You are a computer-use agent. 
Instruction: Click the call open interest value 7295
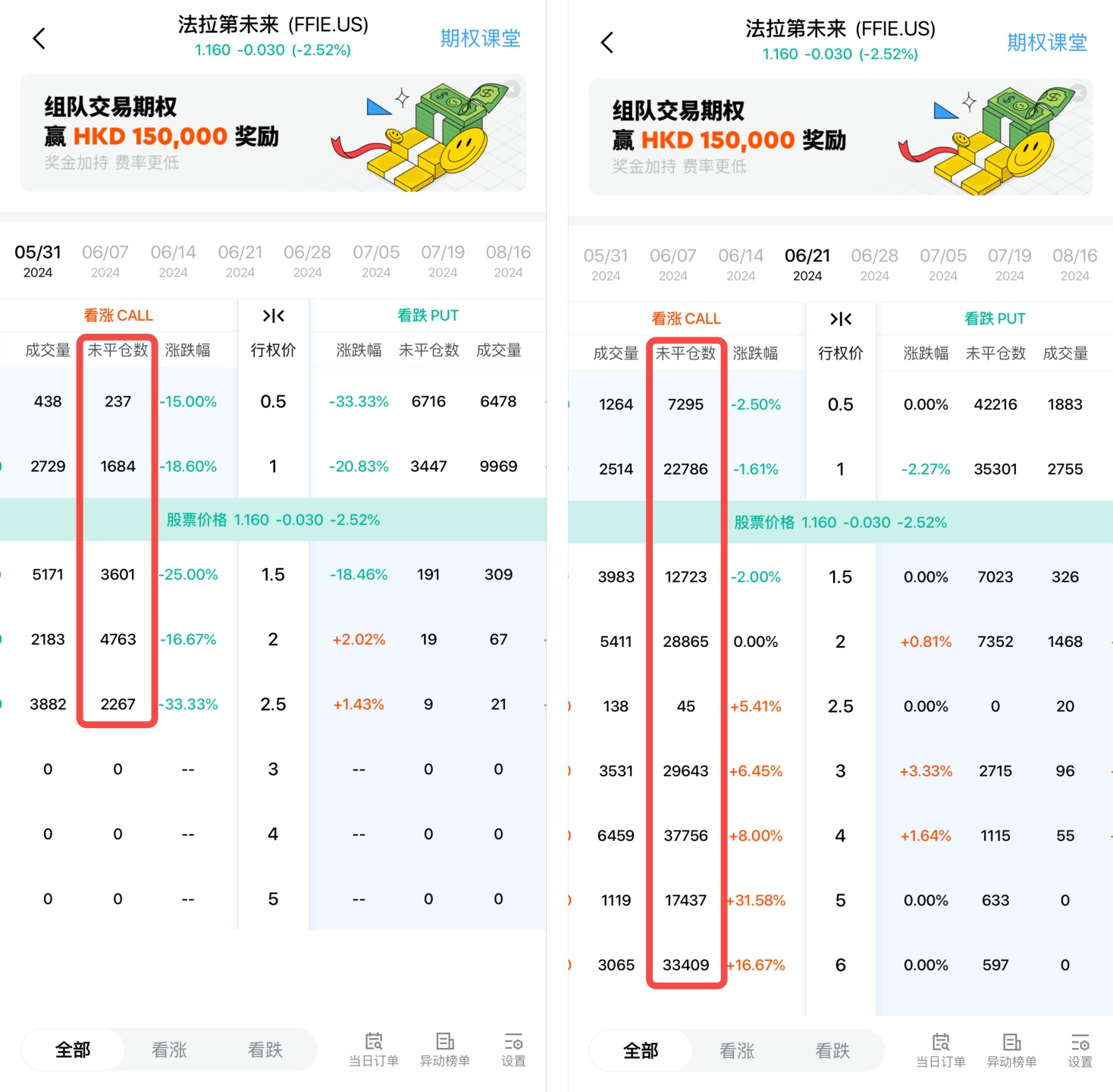(x=685, y=405)
